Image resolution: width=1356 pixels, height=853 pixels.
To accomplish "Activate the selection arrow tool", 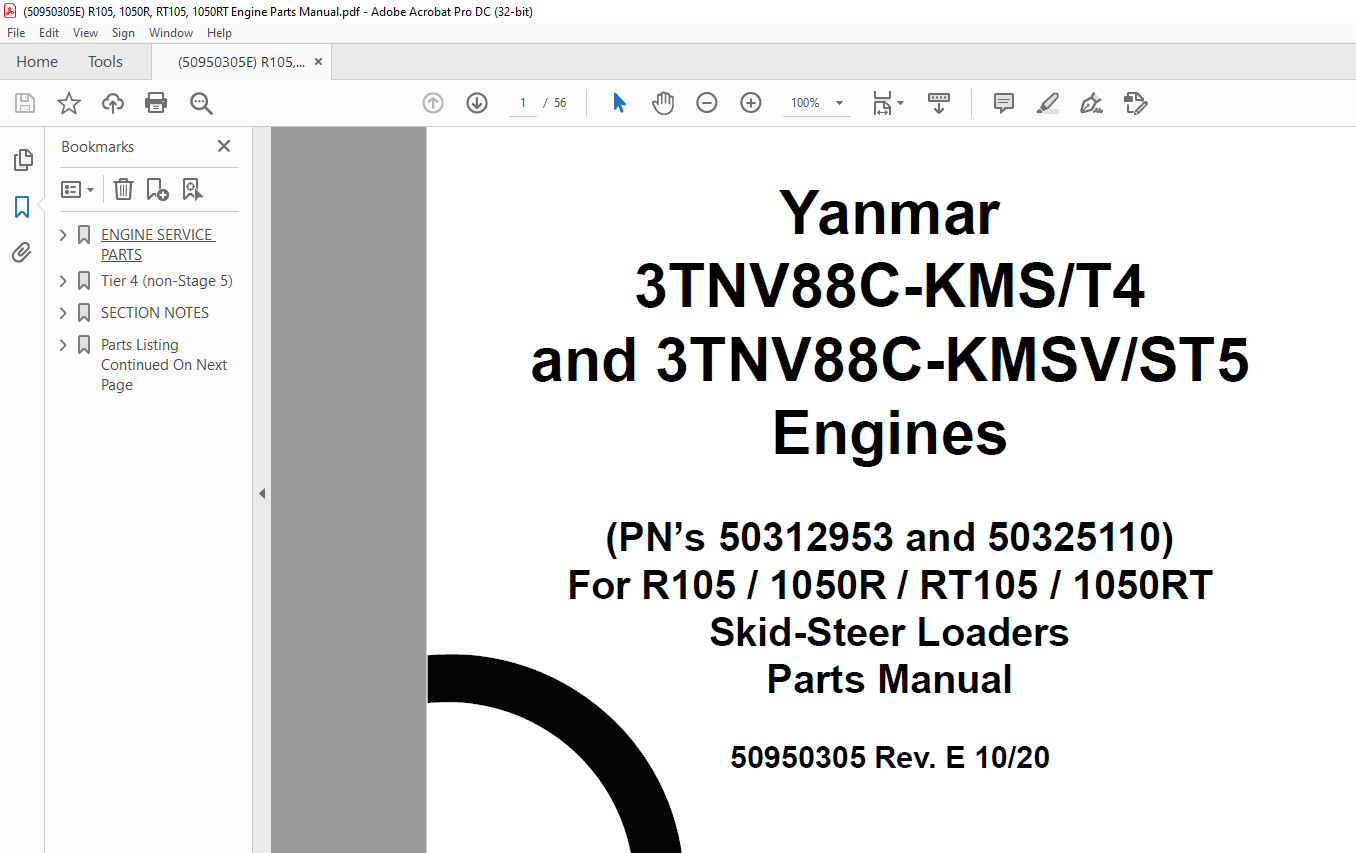I will 619,103.
